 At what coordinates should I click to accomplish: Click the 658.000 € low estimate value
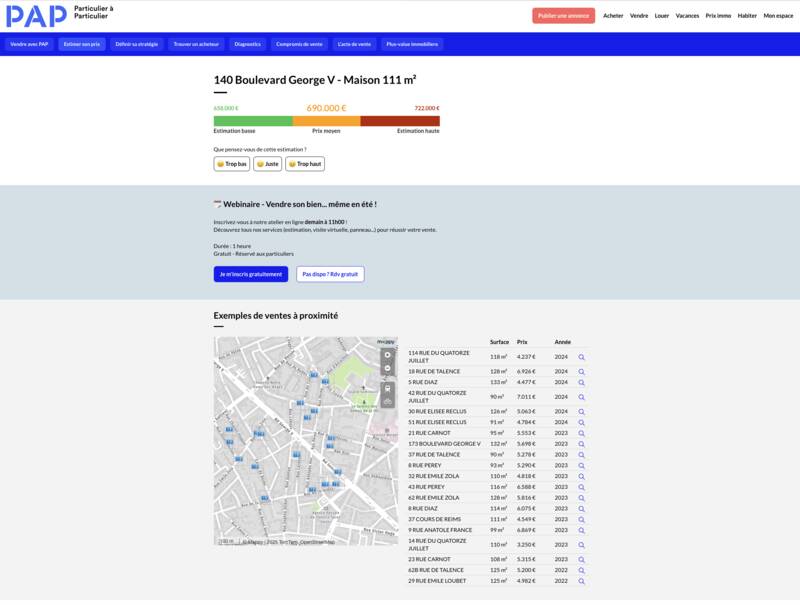(x=226, y=108)
